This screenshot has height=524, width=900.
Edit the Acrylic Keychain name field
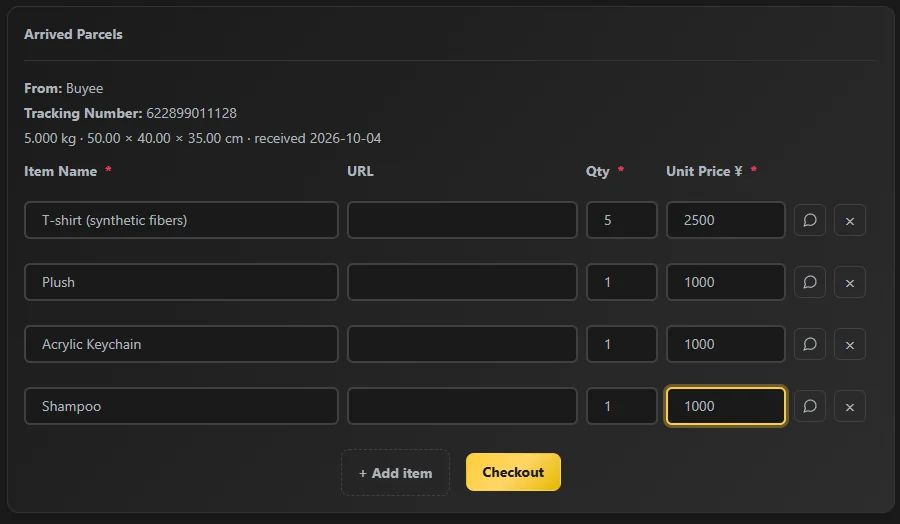pyautogui.click(x=181, y=344)
